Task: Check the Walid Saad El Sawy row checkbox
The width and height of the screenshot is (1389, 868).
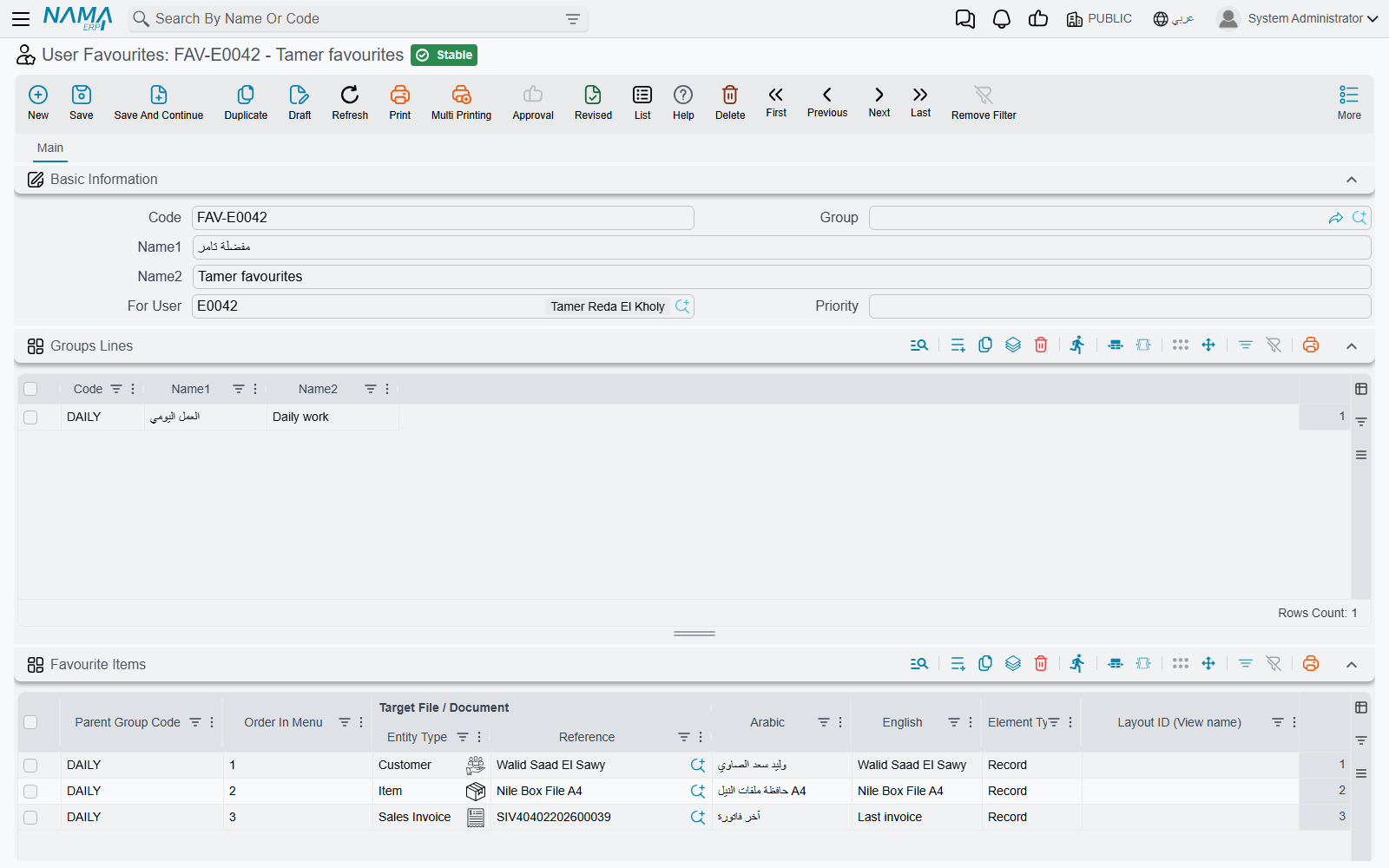Action: tap(30, 766)
